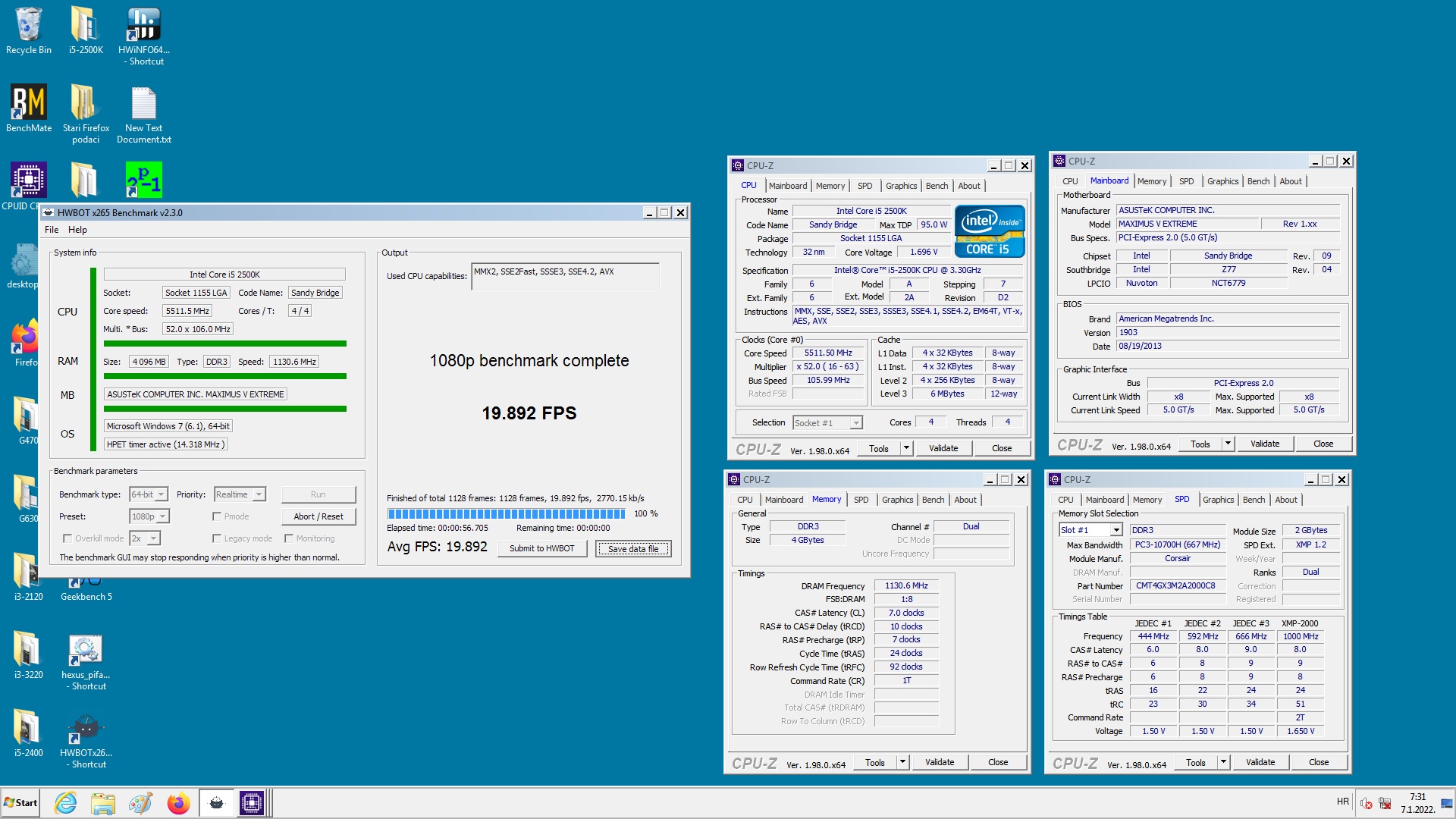Open the Help menu in HWBOT x265
This screenshot has height=819, width=1456.
coord(77,230)
